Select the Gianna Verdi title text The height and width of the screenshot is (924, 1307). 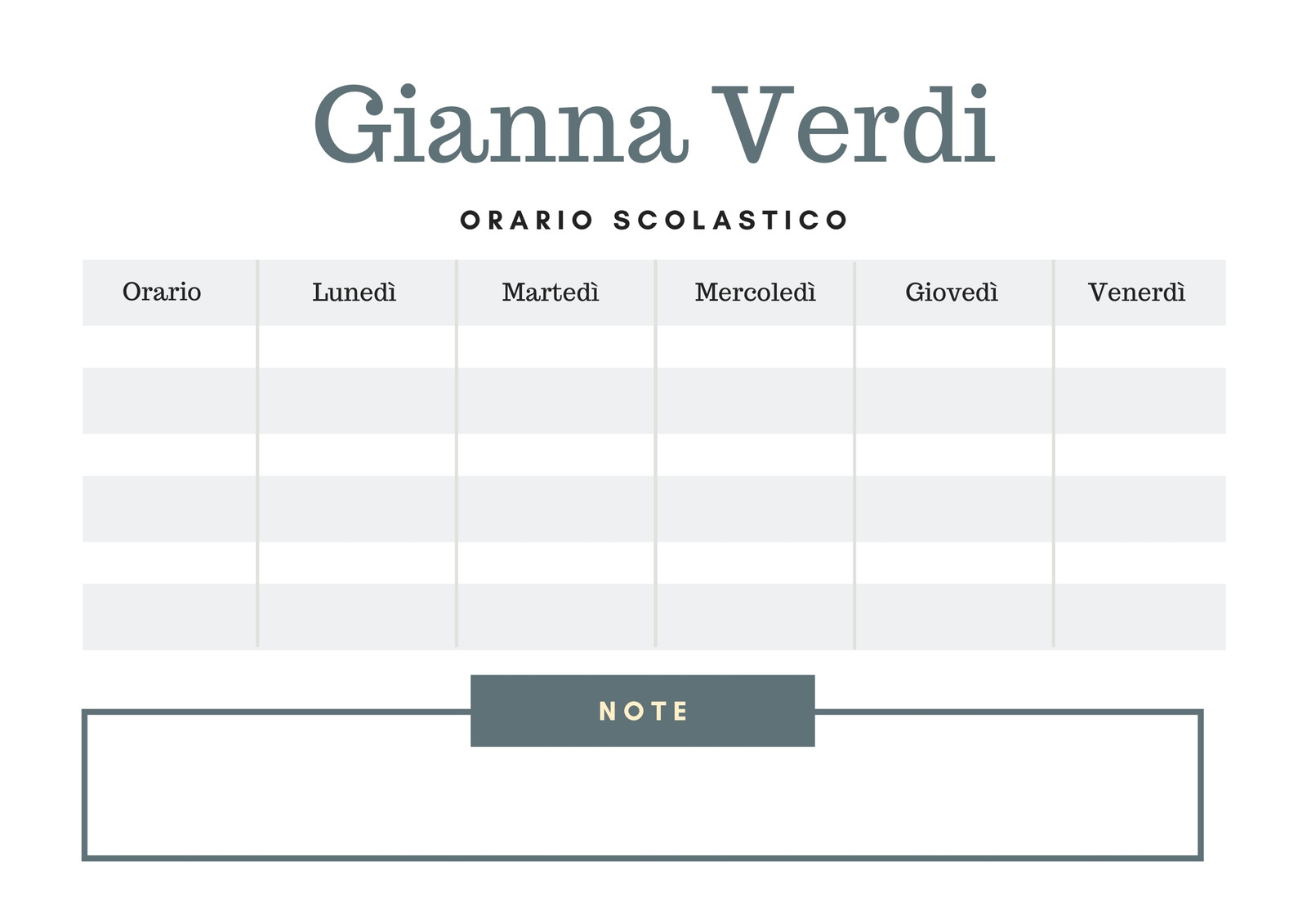(x=654, y=125)
